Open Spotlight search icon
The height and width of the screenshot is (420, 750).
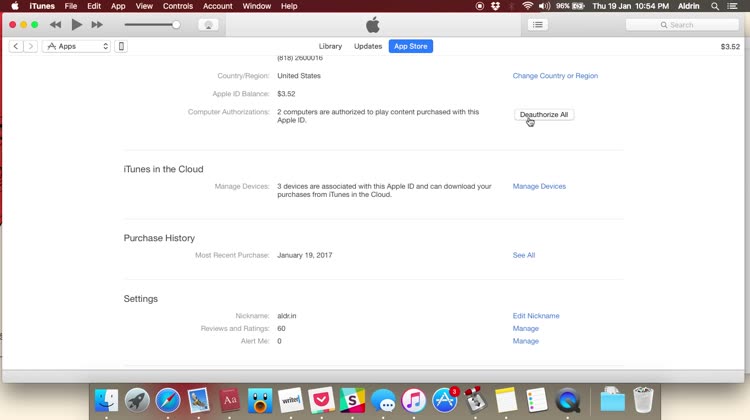click(715, 6)
